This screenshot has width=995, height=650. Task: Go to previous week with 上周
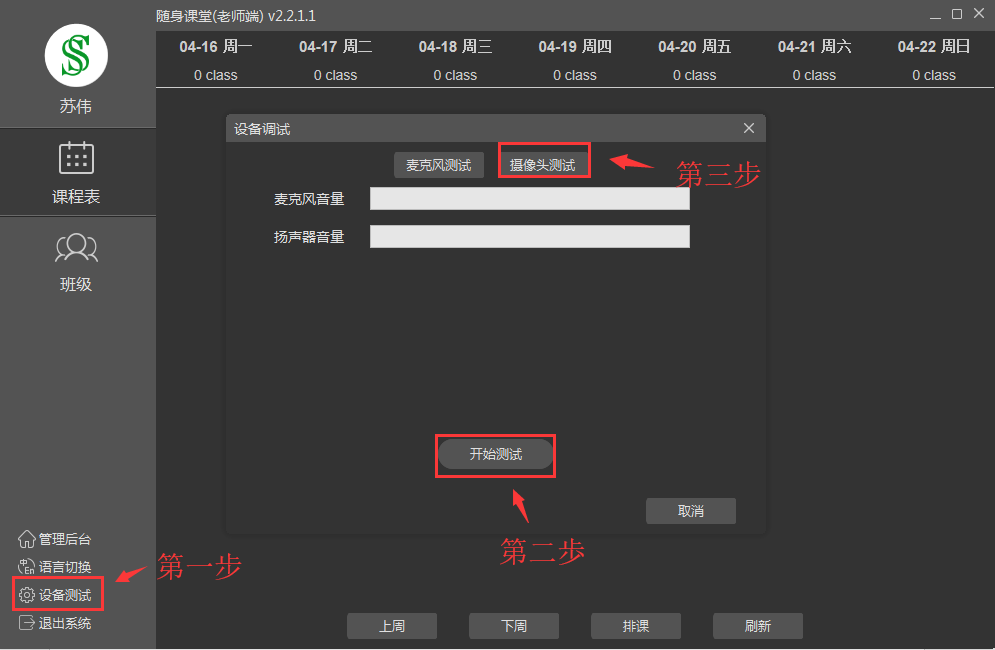(x=392, y=626)
